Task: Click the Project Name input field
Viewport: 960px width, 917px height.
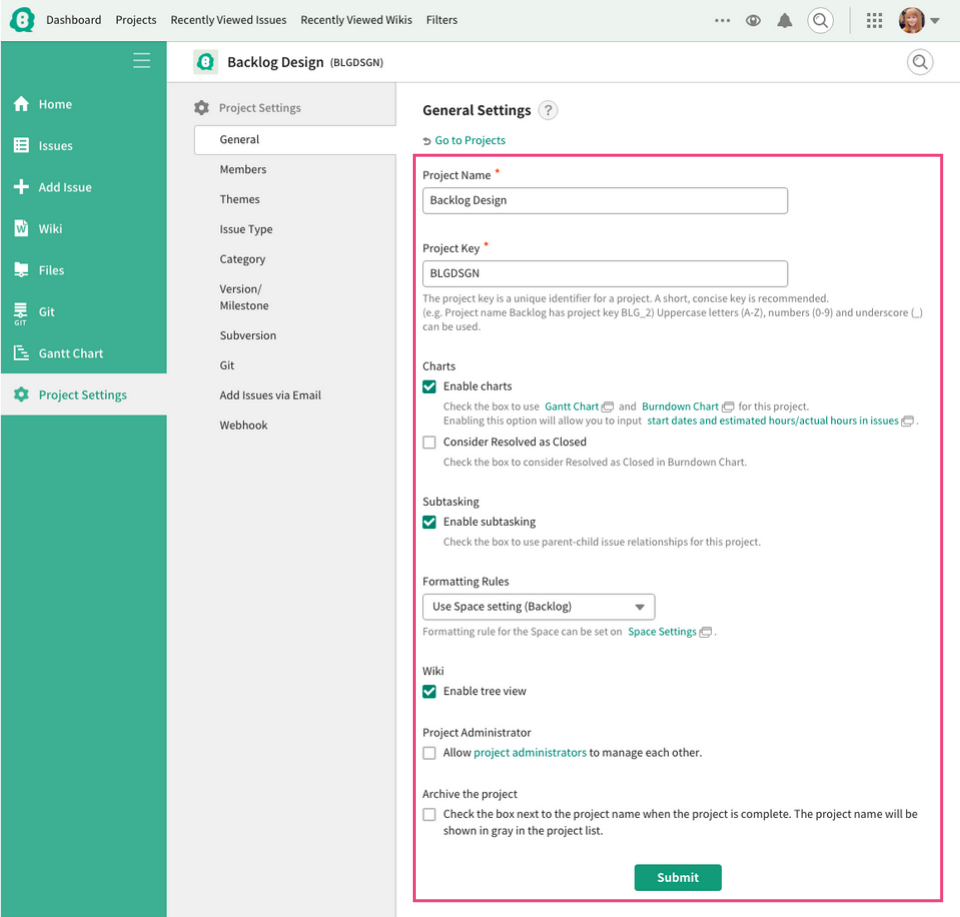Action: click(605, 201)
